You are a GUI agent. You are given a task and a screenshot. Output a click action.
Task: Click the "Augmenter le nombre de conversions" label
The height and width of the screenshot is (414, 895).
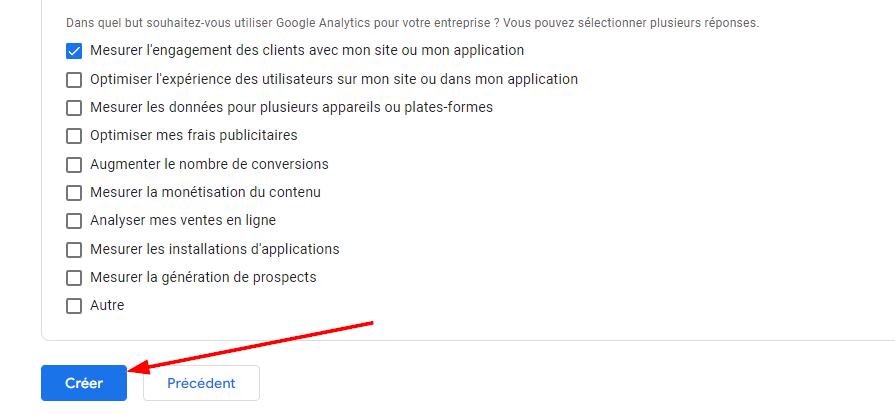pos(209,164)
